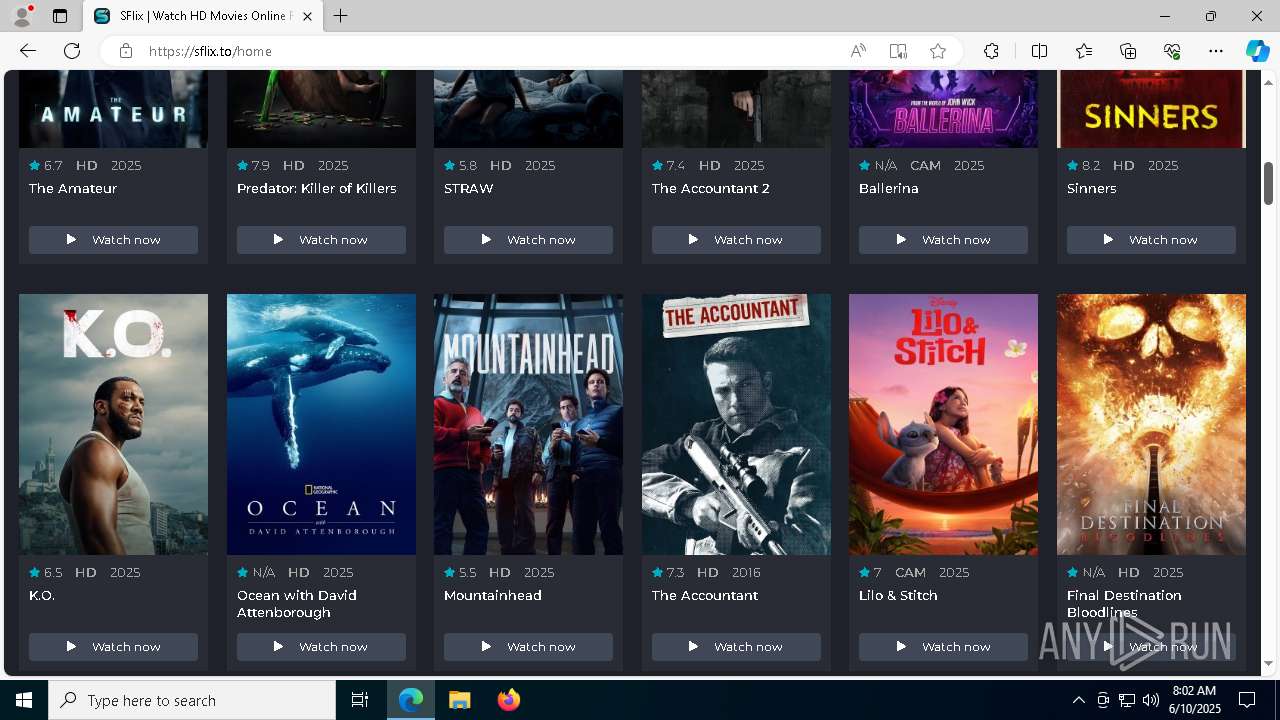Watch Sinners now
The height and width of the screenshot is (720, 1280).
1151,240
